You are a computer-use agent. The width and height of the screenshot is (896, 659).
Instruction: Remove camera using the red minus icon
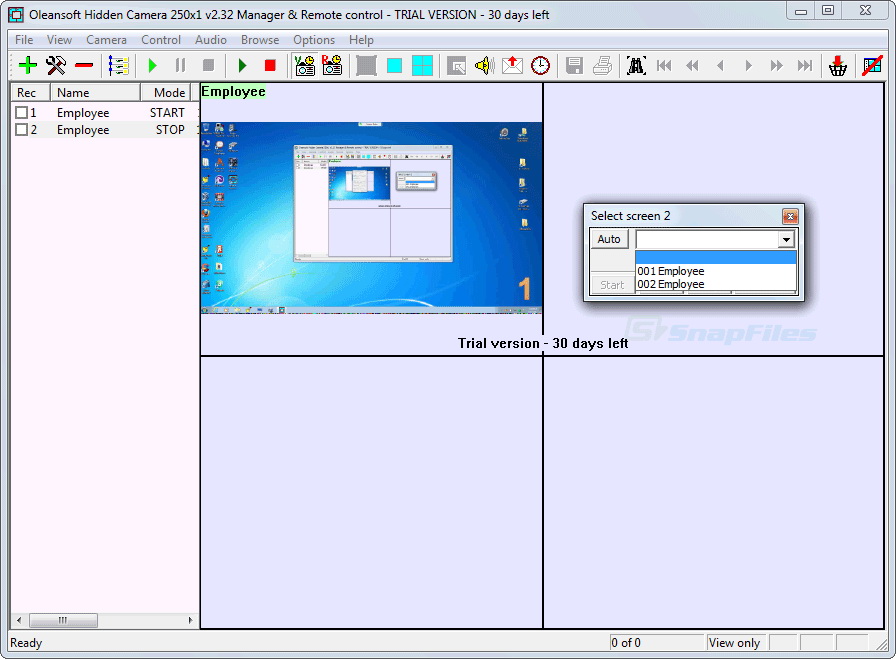tap(84, 66)
